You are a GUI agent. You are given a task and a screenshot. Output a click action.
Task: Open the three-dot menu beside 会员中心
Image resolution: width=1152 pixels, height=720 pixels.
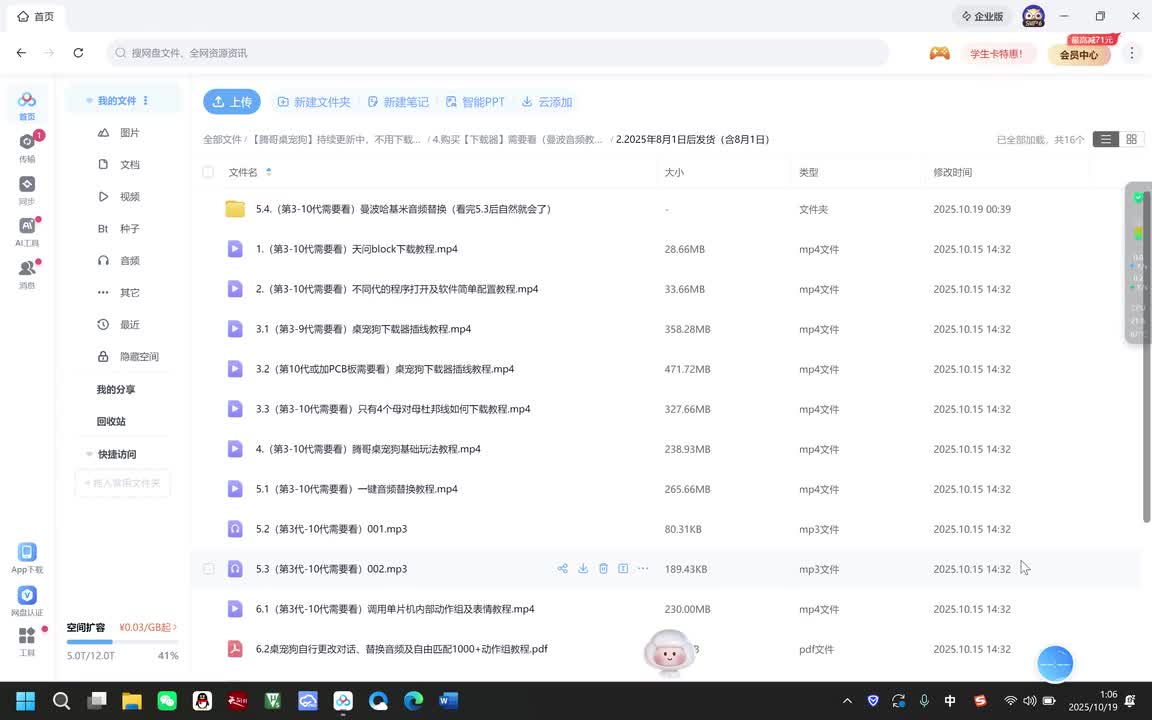(x=1131, y=53)
